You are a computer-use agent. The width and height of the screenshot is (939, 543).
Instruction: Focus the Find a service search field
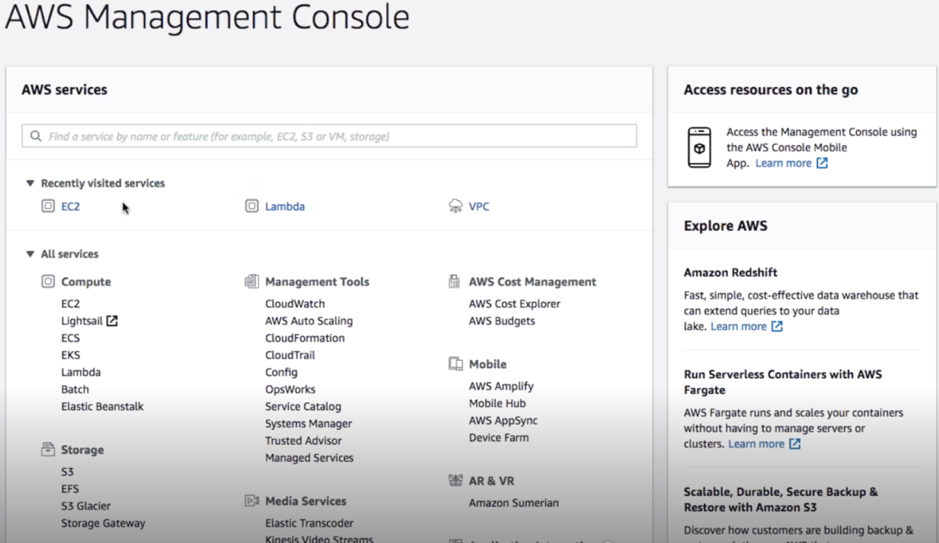point(329,136)
